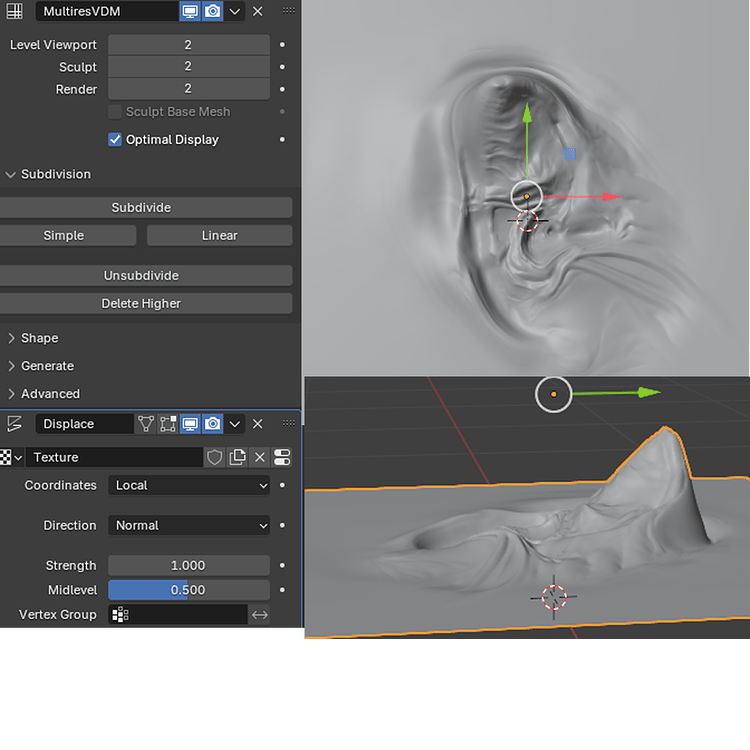Toggle Displace on-cage vertex display icon
This screenshot has width=750, height=750.
145,424
